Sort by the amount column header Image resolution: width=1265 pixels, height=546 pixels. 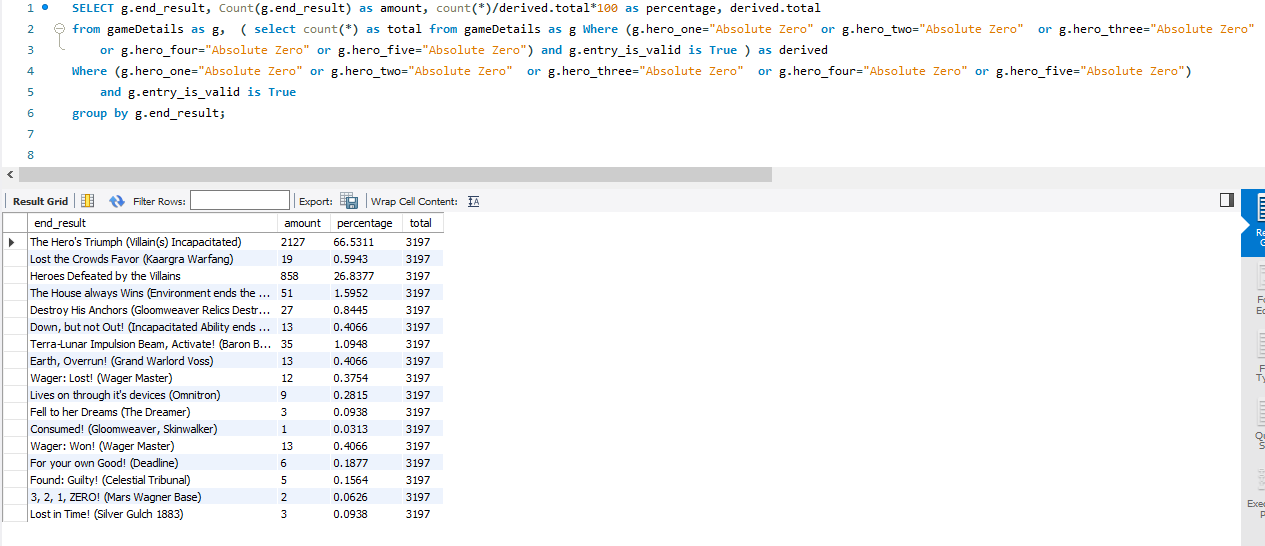[x=303, y=223]
